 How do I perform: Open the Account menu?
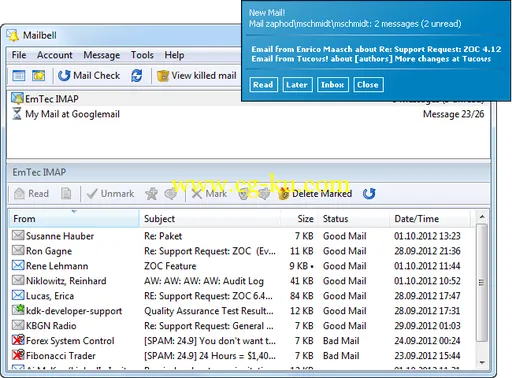click(55, 55)
